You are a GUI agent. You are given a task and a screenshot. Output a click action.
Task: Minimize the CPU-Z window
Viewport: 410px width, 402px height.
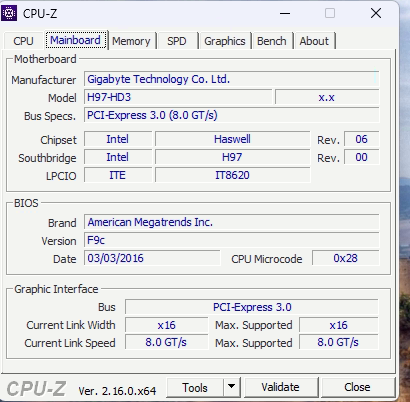tap(285, 13)
